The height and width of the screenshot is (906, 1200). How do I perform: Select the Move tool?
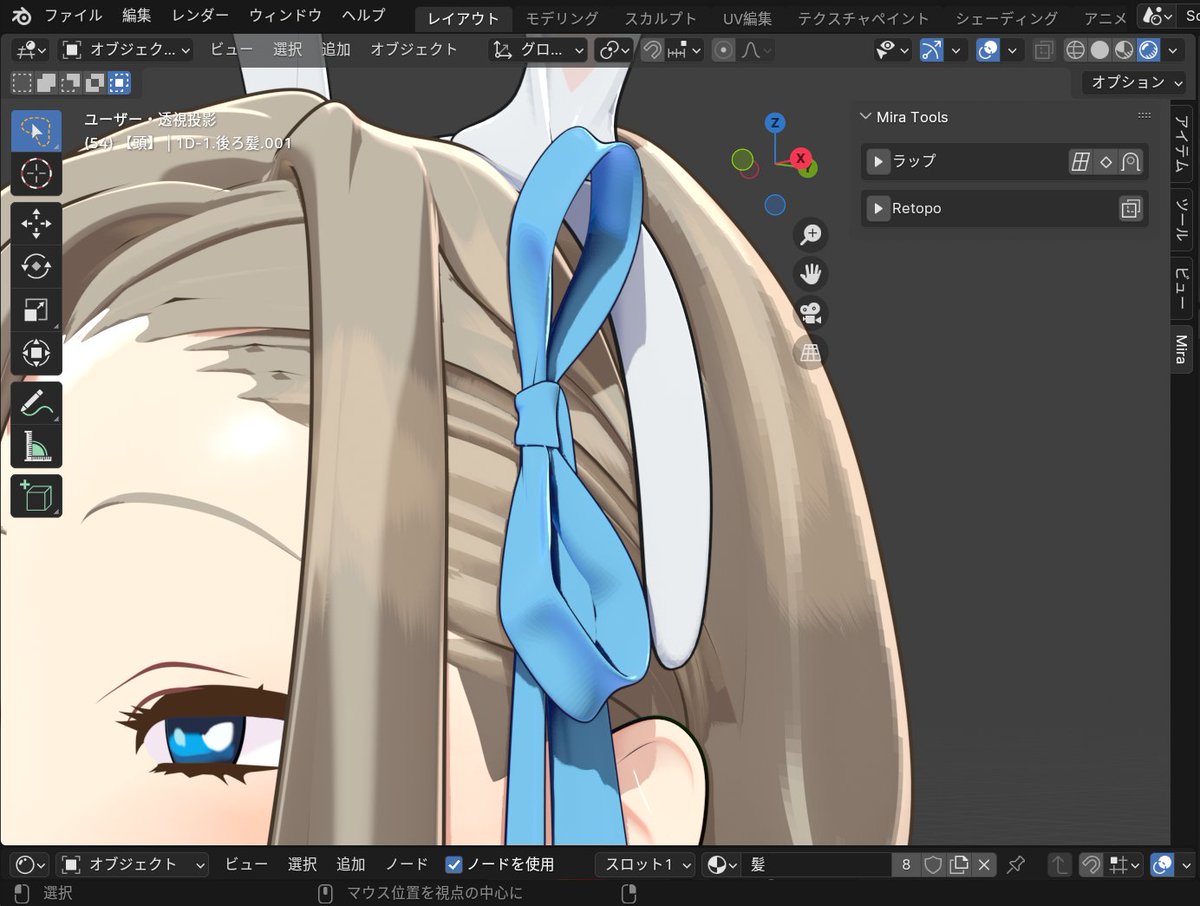coord(36,224)
